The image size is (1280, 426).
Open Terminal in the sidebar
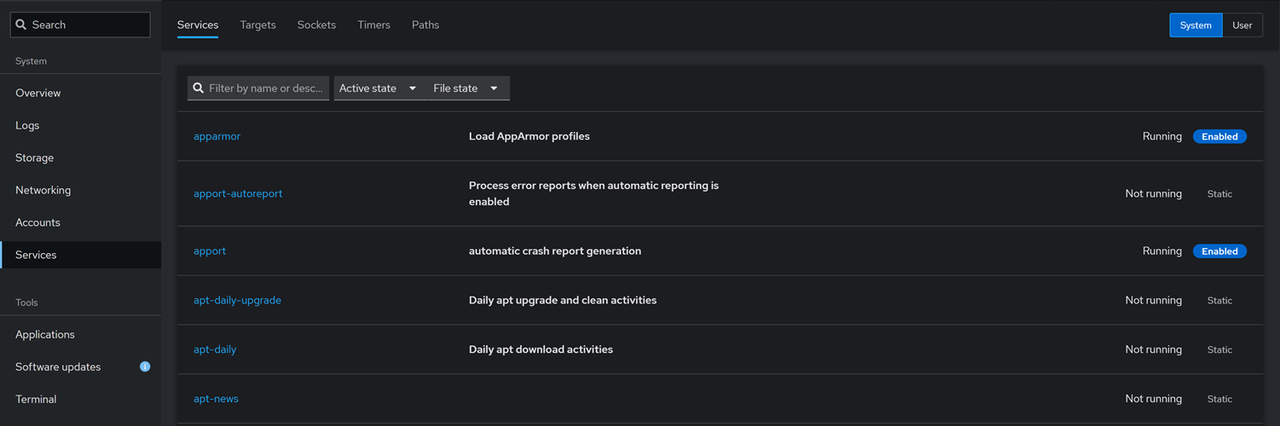click(80, 399)
